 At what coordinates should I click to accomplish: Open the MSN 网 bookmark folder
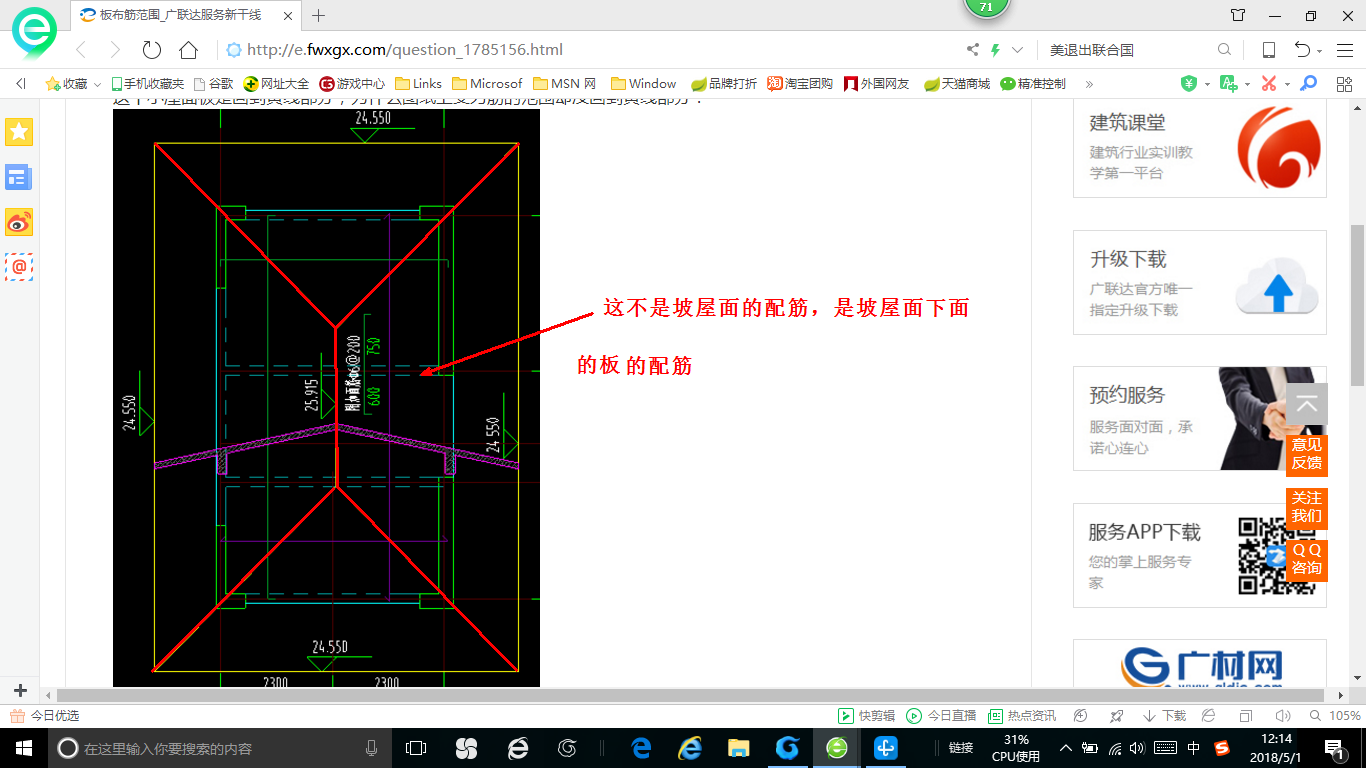(x=565, y=84)
